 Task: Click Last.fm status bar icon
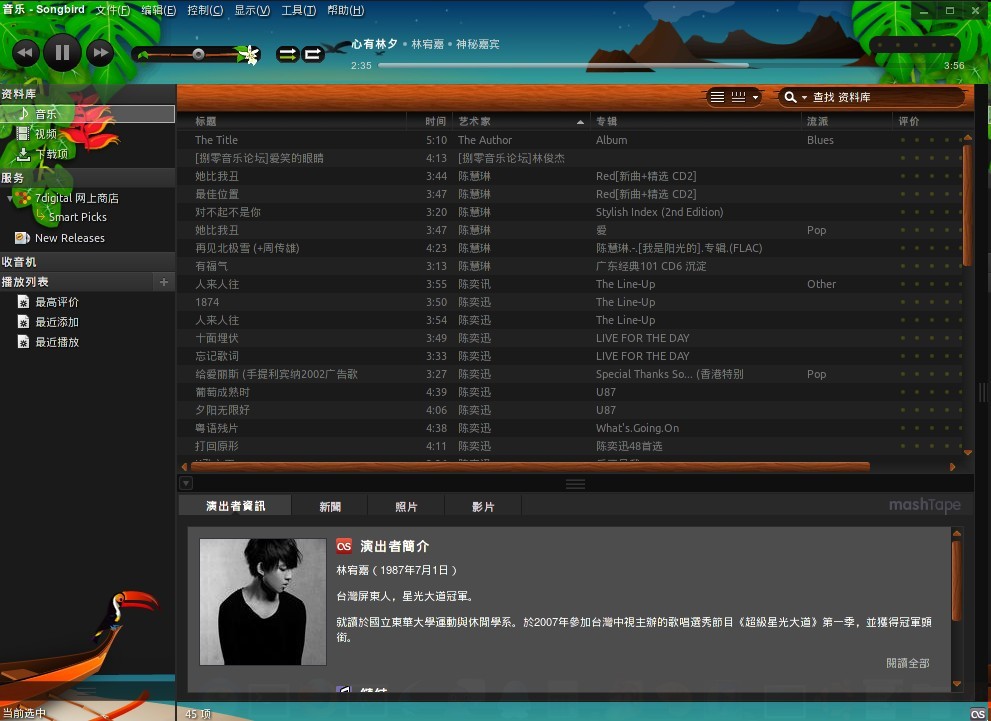[x=978, y=714]
